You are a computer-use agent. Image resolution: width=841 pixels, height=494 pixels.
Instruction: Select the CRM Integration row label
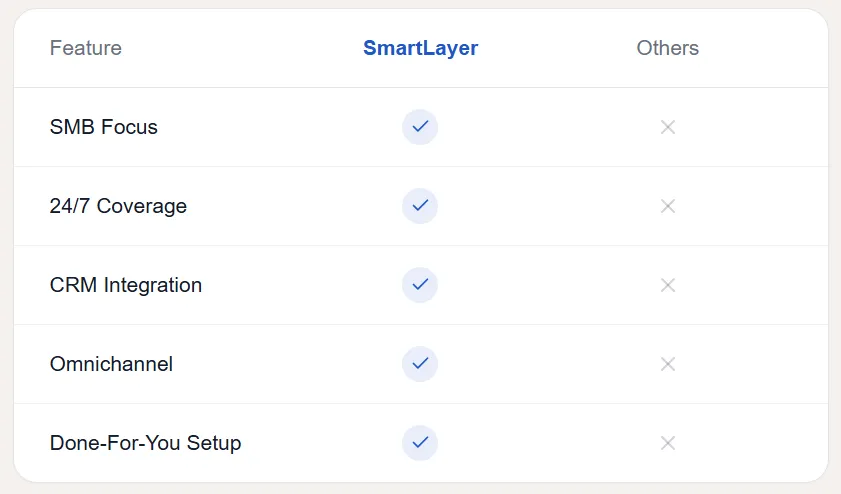[126, 285]
